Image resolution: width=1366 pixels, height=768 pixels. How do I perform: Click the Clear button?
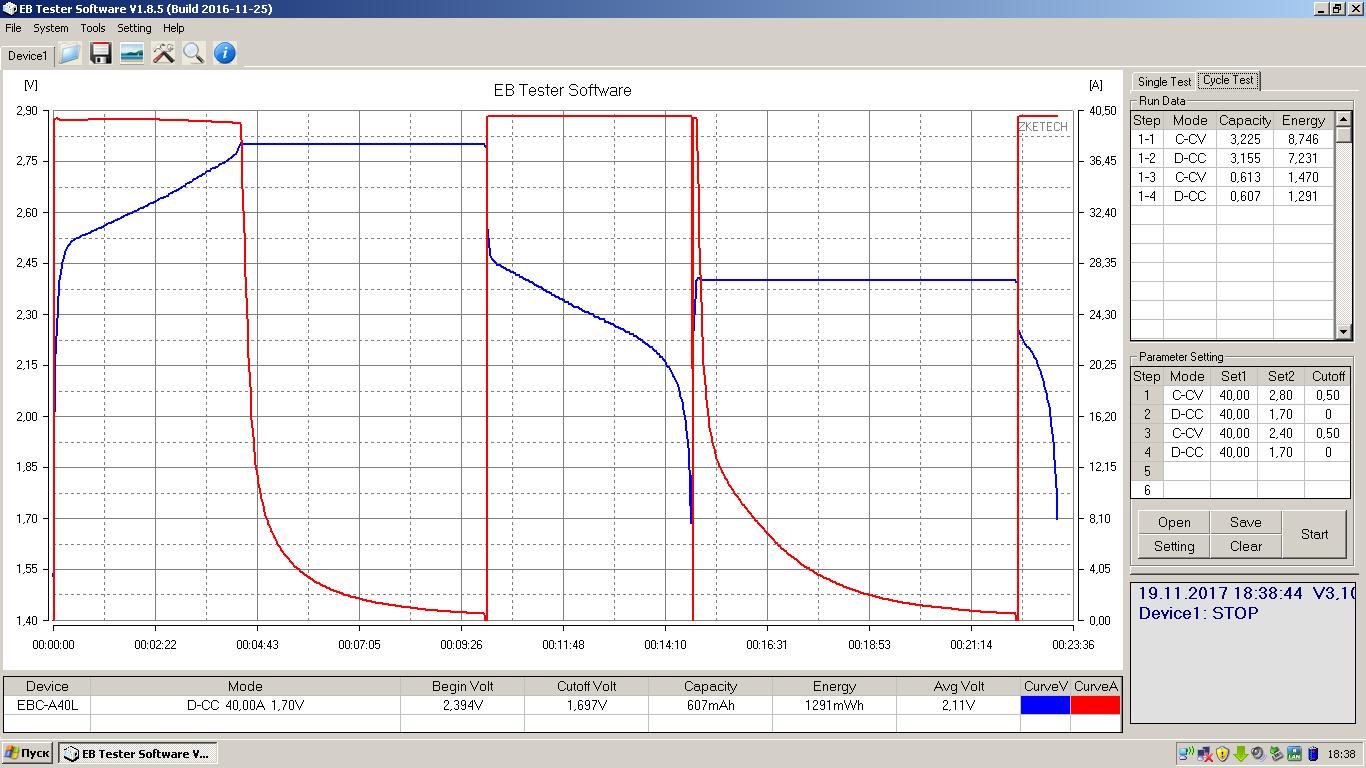pos(1245,546)
